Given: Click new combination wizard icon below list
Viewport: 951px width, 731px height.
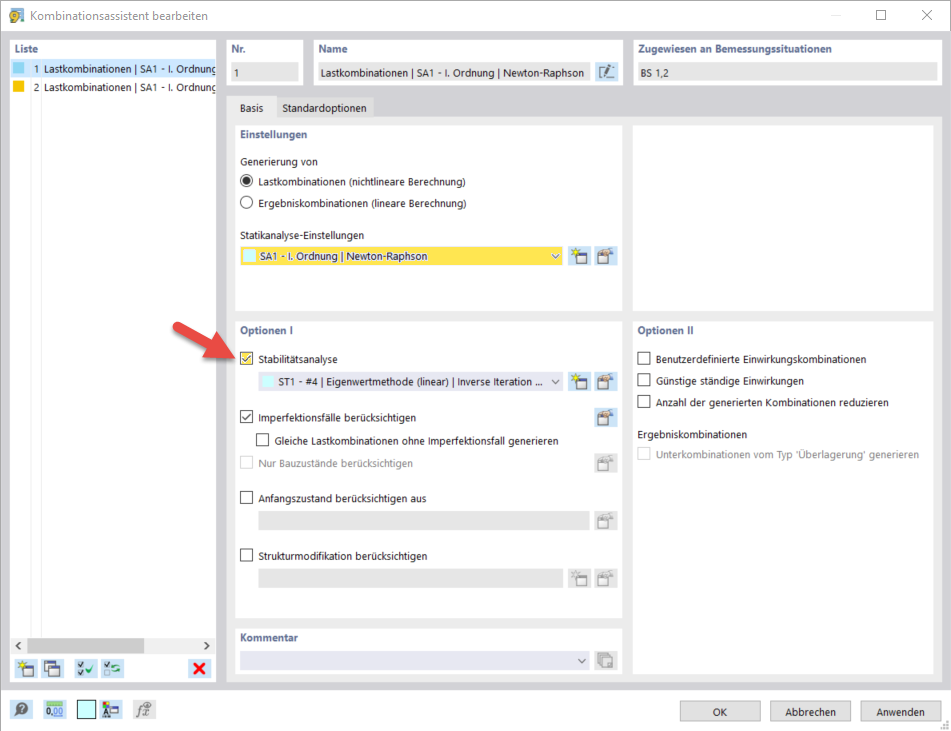Looking at the screenshot, I should coord(25,669).
